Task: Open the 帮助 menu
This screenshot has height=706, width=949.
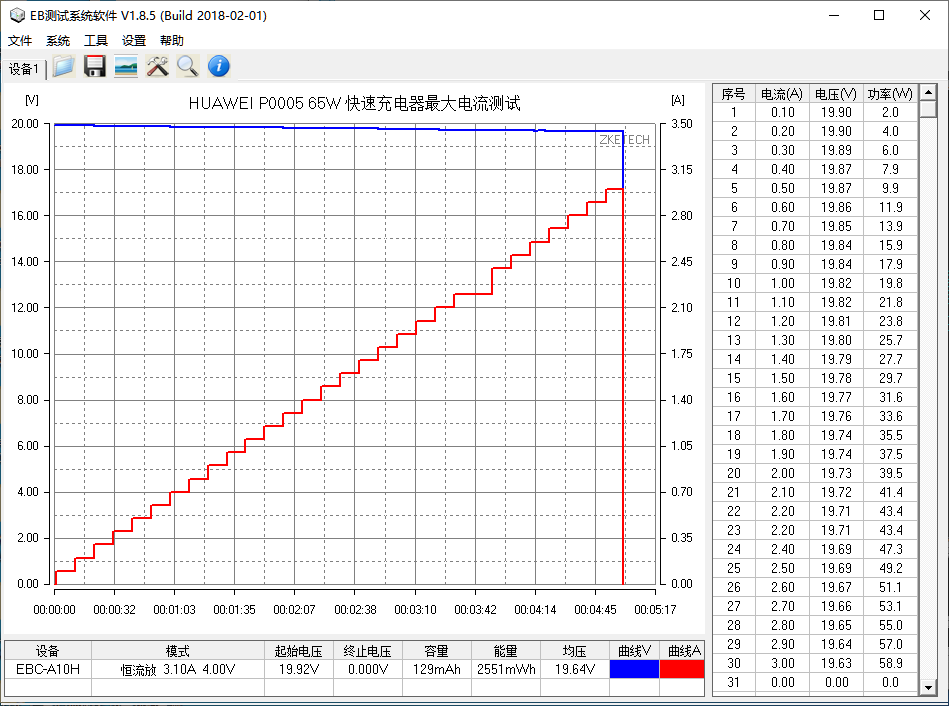Action: (x=172, y=41)
